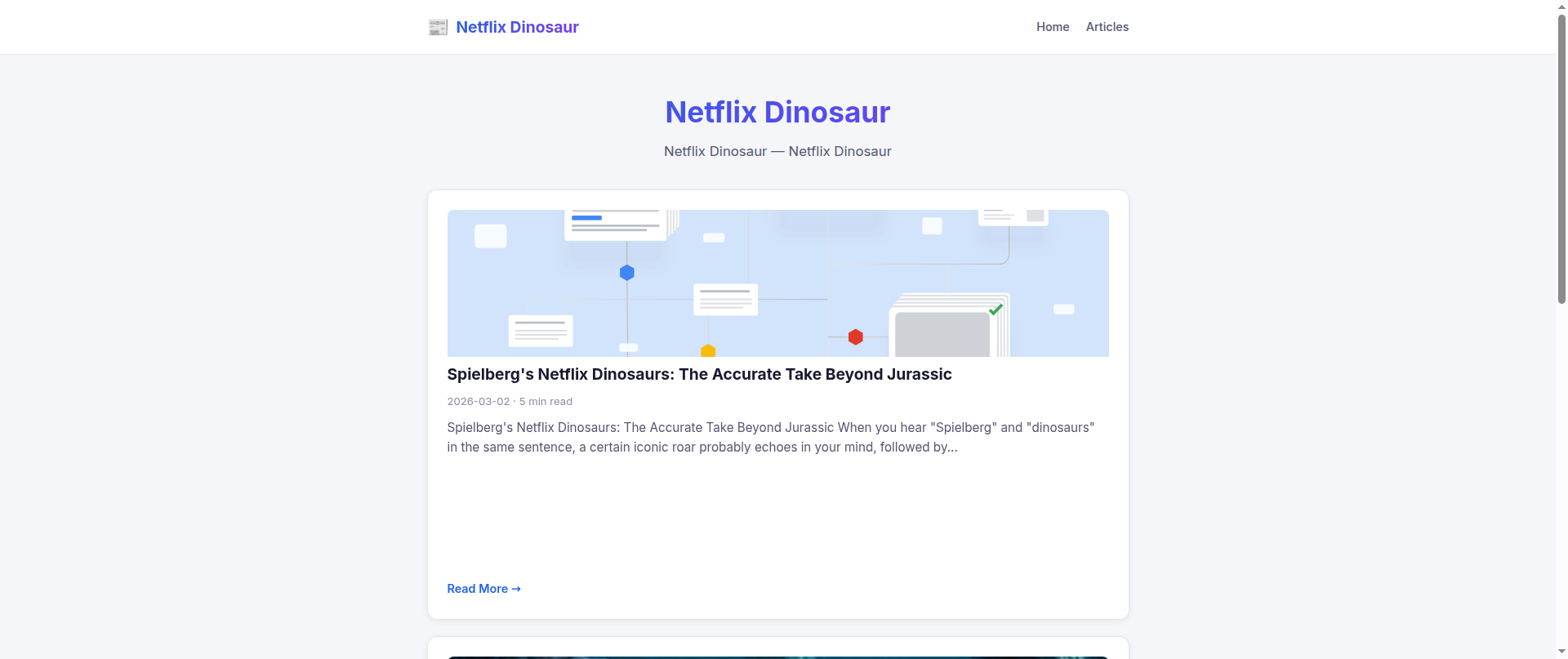Click the scrollbar down arrow

coord(1561,652)
